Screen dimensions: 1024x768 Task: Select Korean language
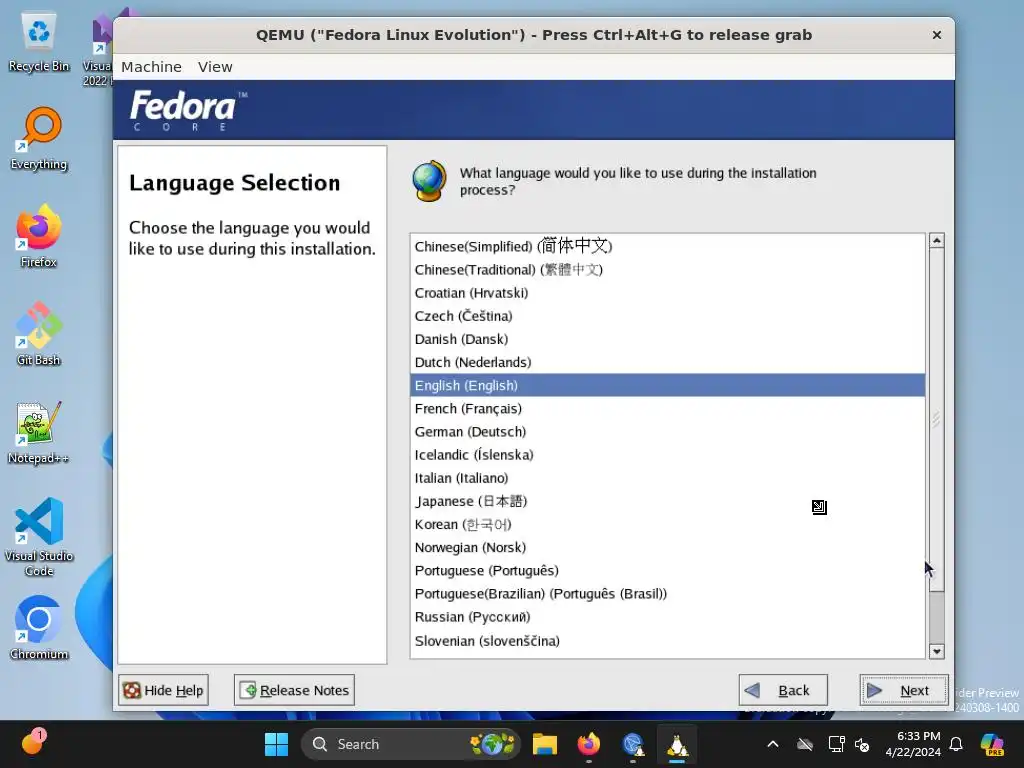coord(667,524)
